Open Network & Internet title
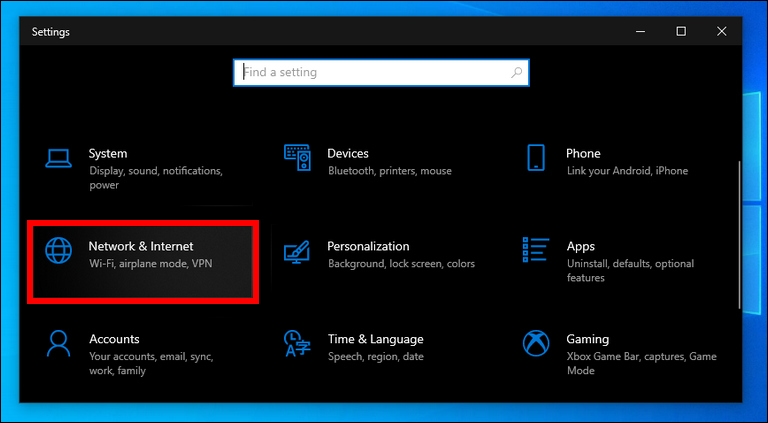 (x=141, y=246)
